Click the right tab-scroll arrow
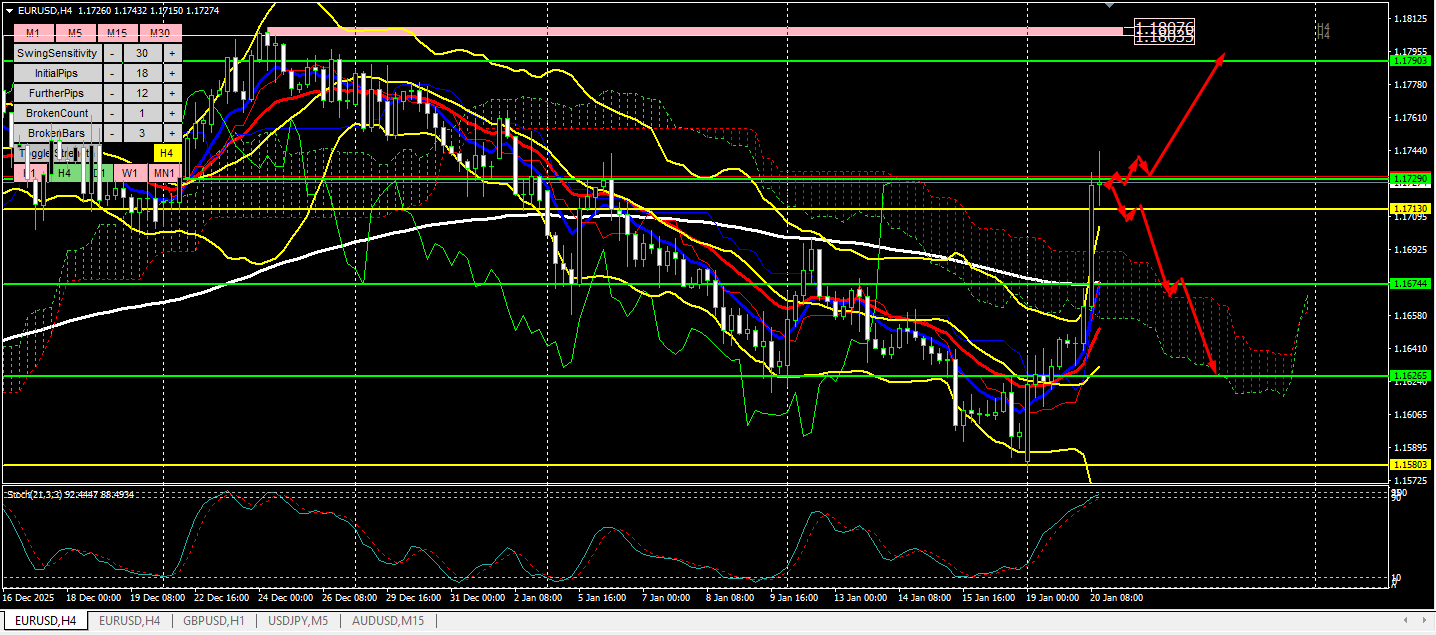This screenshot has width=1436, height=635. tap(1424, 621)
